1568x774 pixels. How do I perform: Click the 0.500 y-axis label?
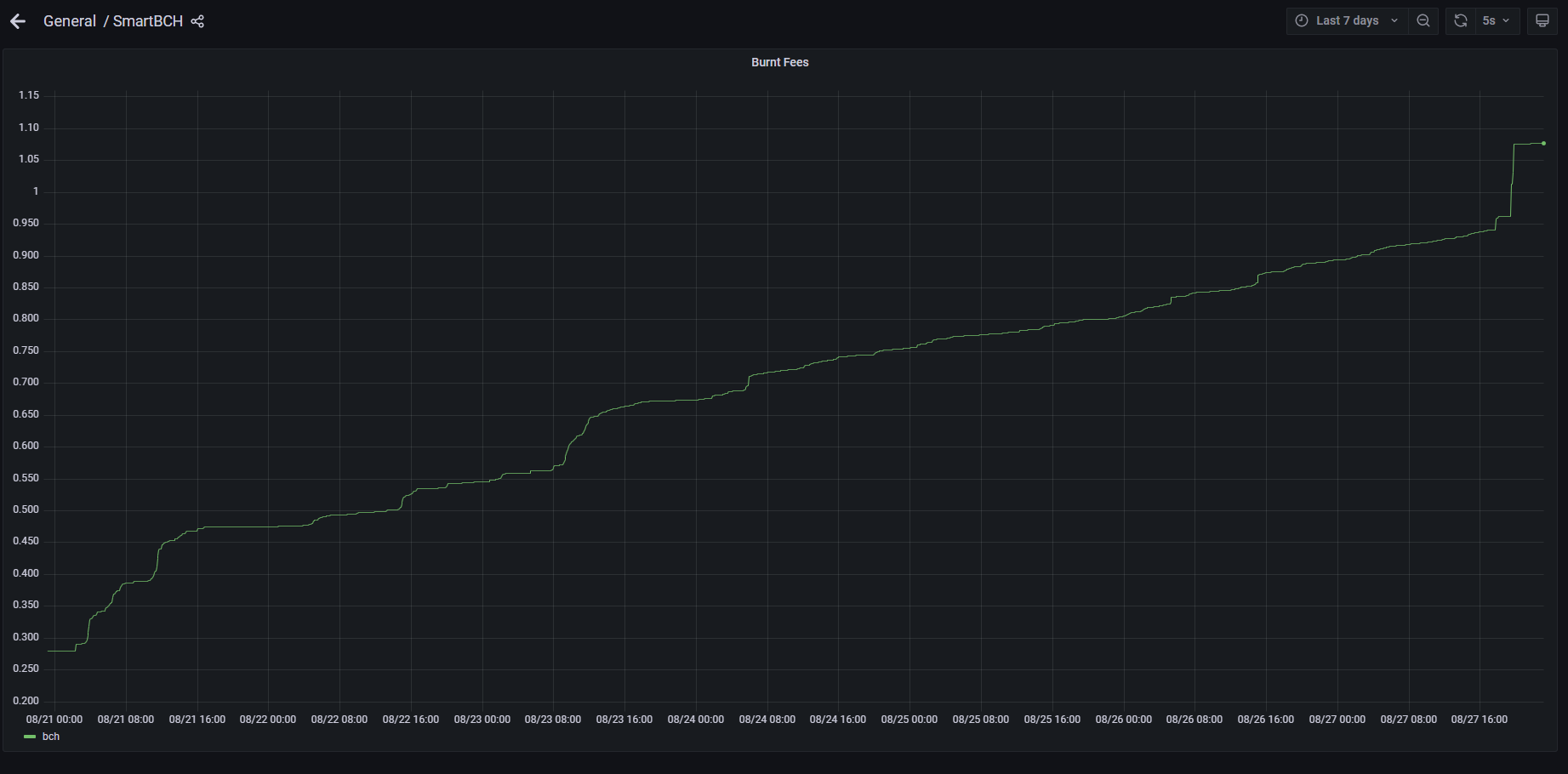(x=26, y=509)
